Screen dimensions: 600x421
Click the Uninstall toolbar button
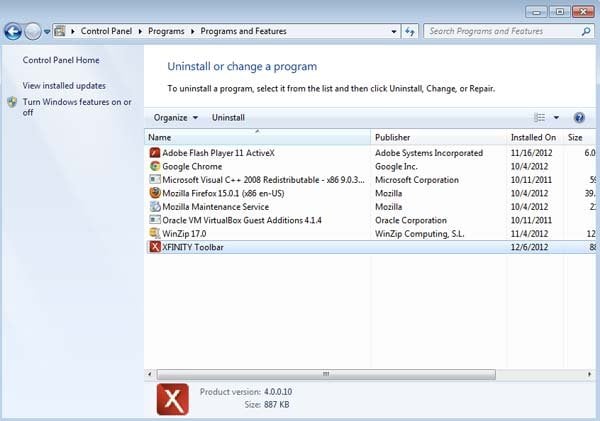click(228, 117)
